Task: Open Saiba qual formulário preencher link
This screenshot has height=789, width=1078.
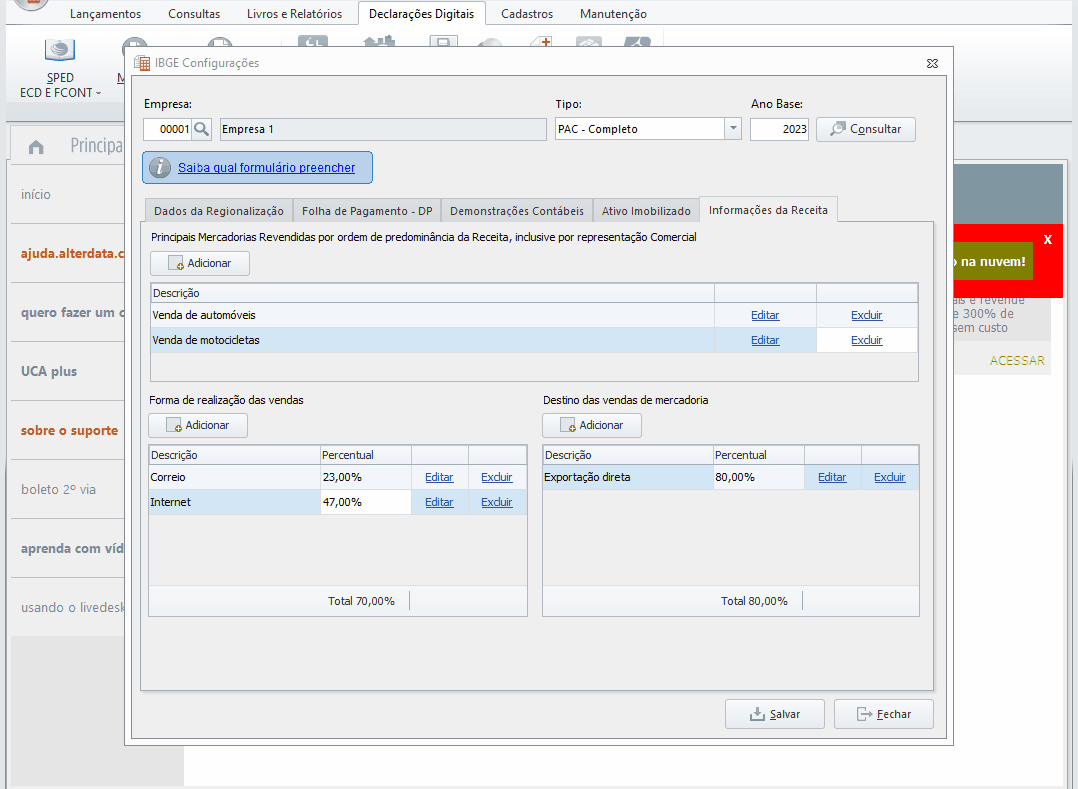Action: [267, 168]
